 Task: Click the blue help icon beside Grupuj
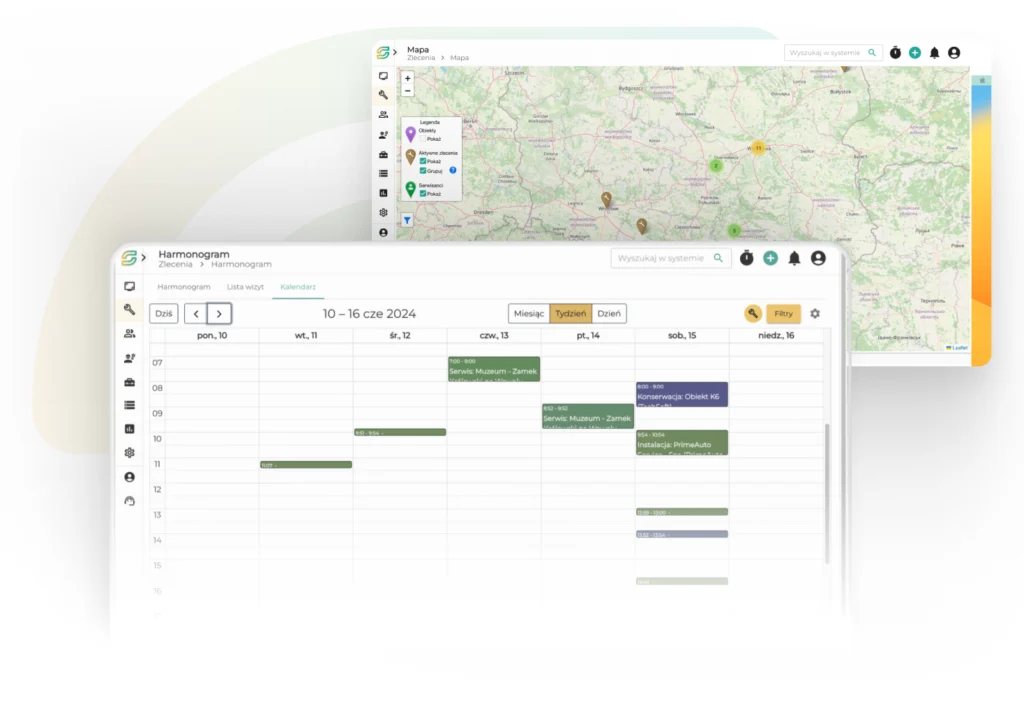coord(452,171)
